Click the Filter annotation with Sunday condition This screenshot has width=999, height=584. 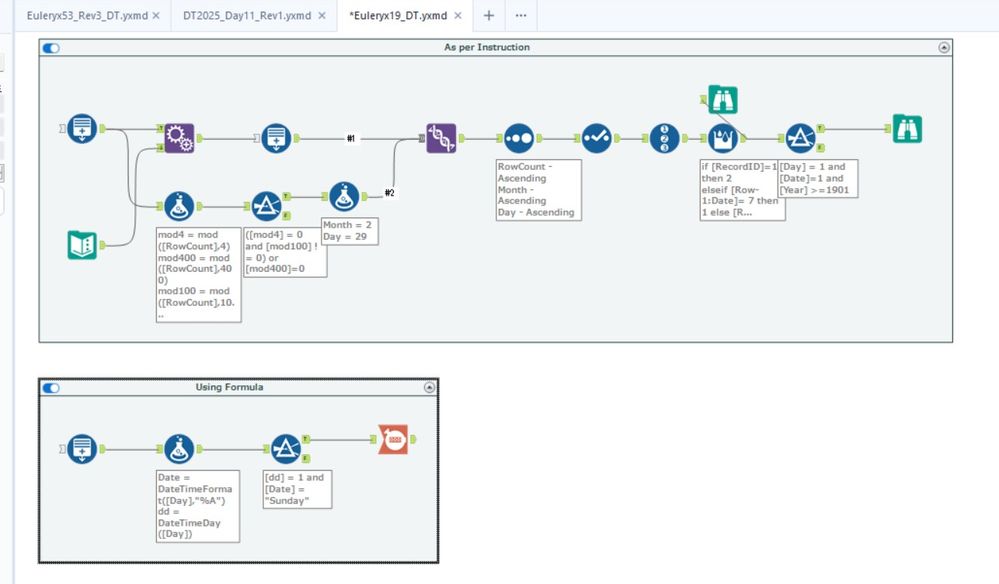coord(298,489)
